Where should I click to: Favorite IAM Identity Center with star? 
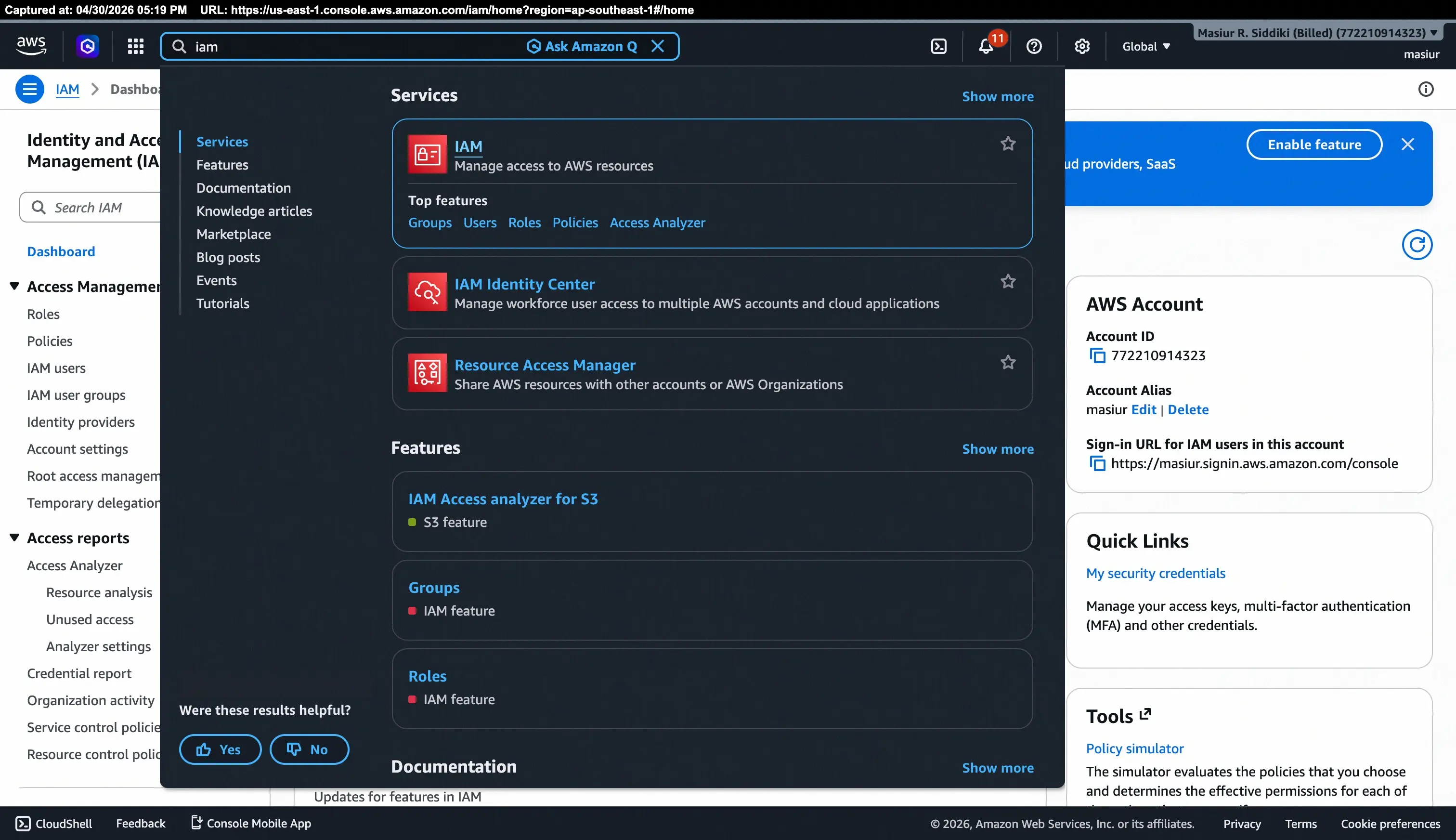click(x=1008, y=282)
